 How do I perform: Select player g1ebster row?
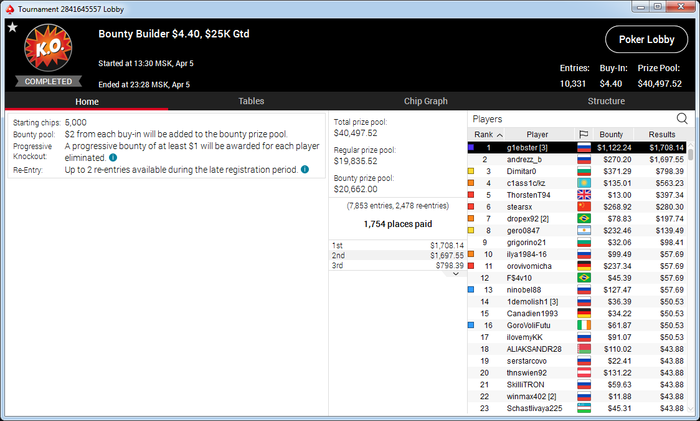click(x=577, y=147)
